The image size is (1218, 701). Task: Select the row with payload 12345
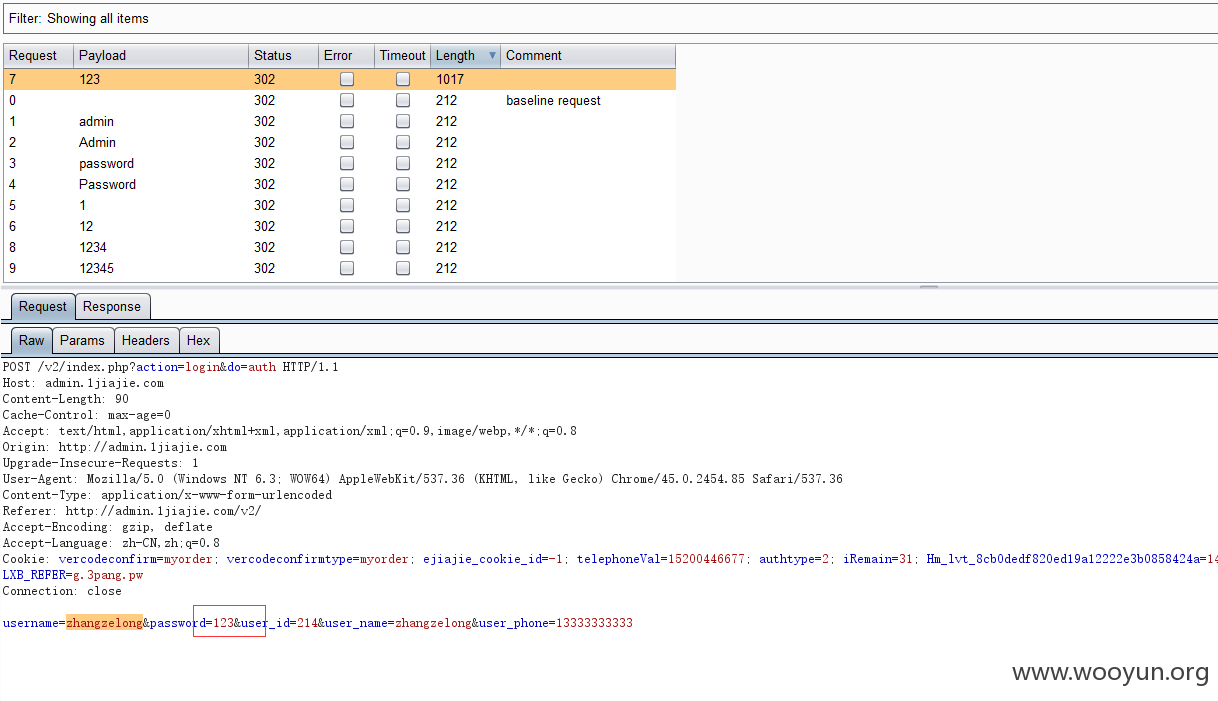pos(340,268)
